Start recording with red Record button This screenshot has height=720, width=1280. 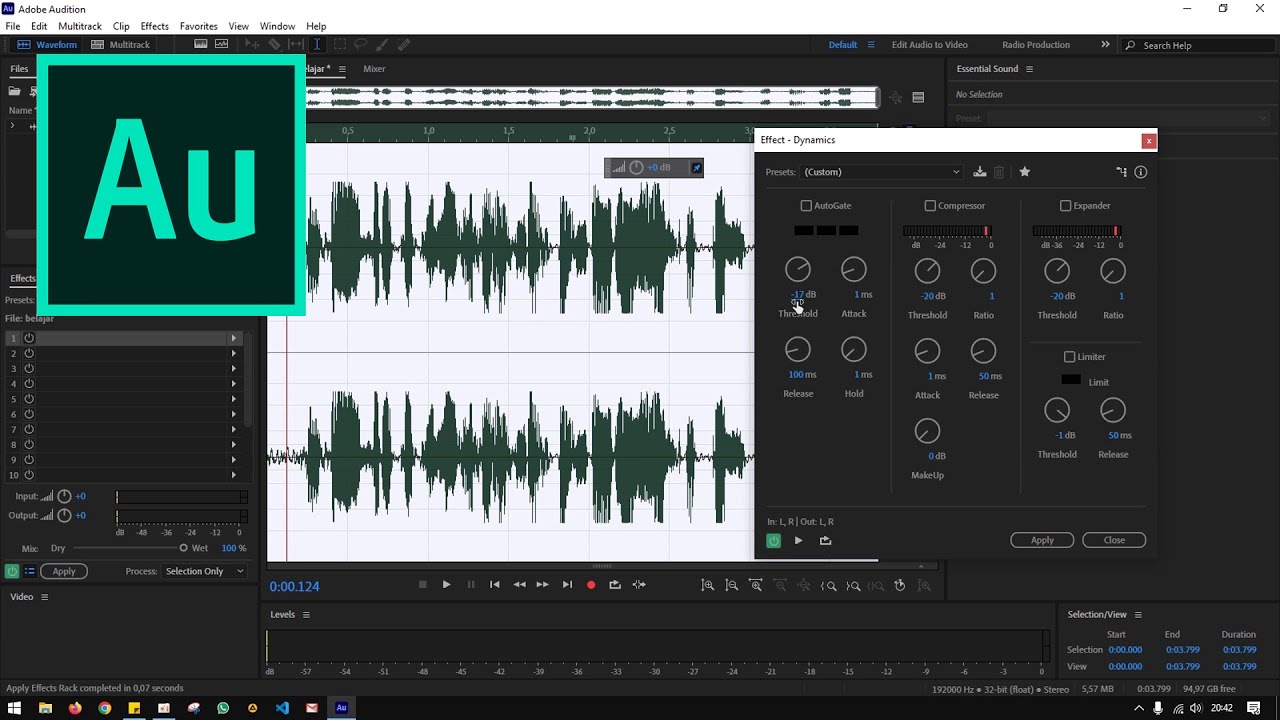(591, 585)
